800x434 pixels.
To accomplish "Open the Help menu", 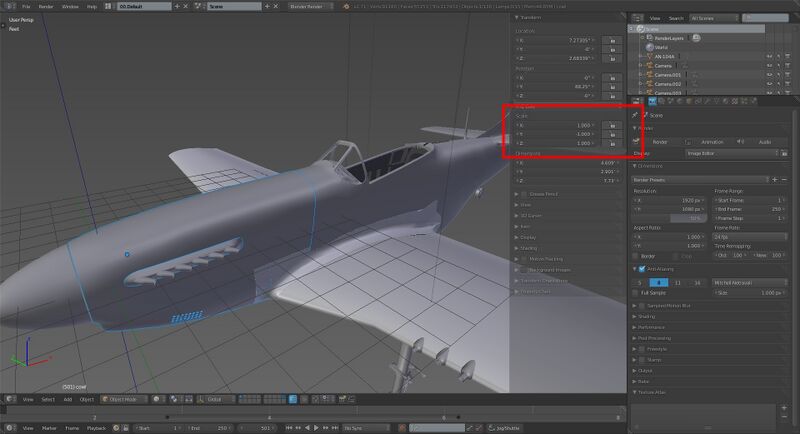I will click(x=92, y=7).
